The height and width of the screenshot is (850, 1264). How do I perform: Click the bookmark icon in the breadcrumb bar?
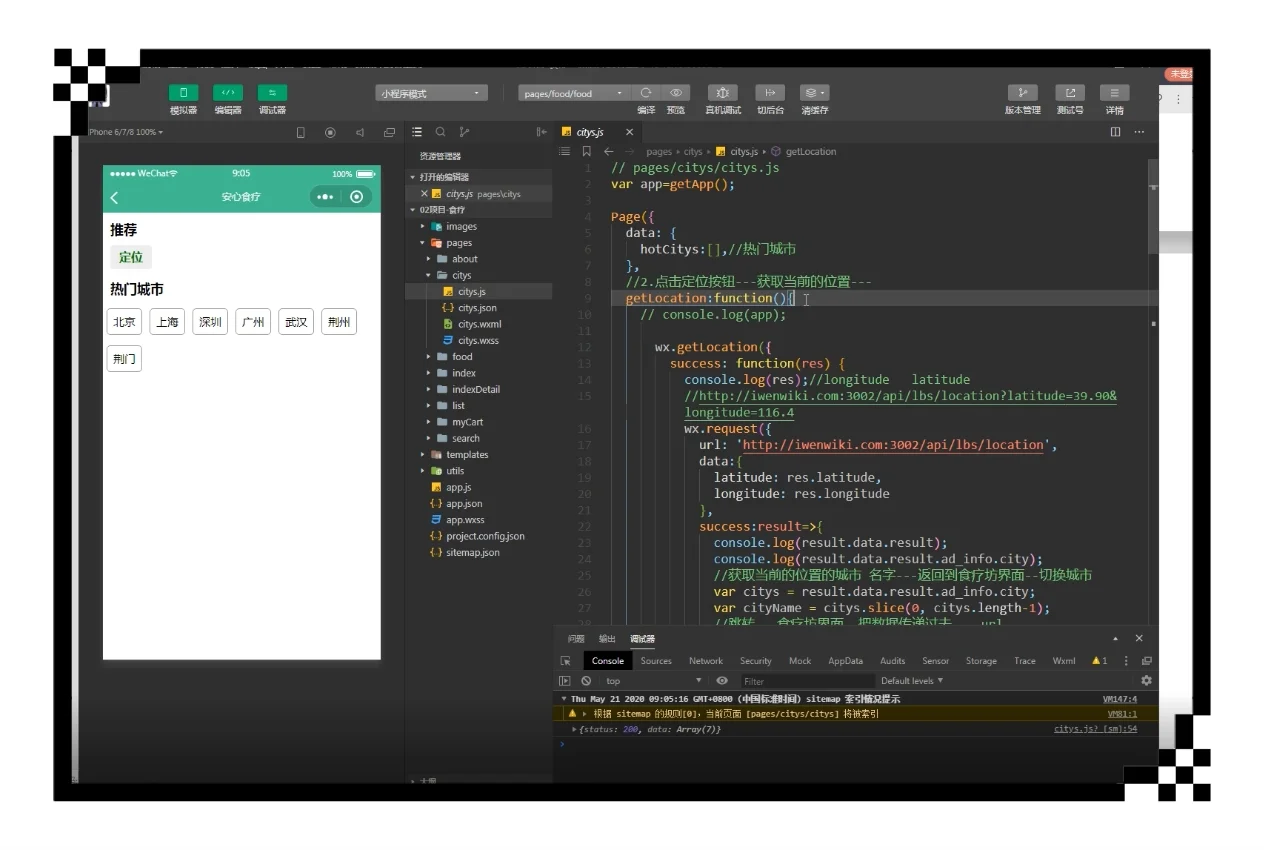587,152
